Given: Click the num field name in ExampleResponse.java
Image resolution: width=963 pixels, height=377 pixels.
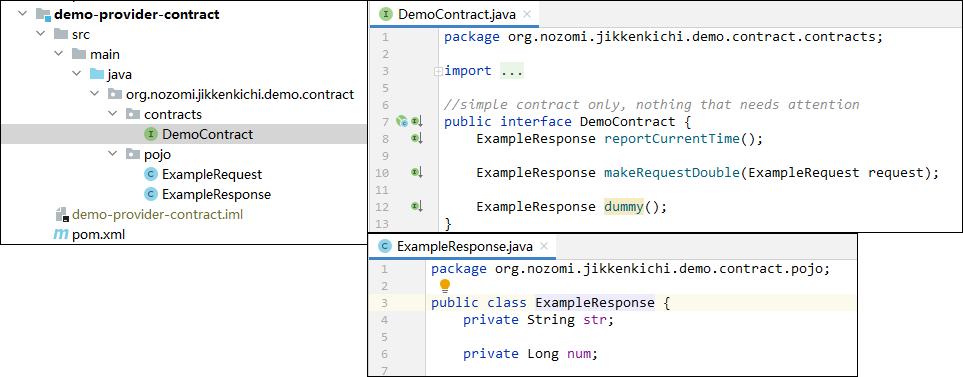Looking at the screenshot, I should point(579,354).
